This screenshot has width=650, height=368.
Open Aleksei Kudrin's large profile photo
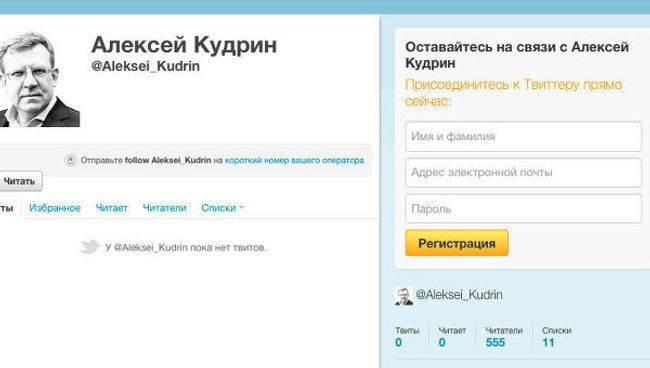[x=40, y=79]
